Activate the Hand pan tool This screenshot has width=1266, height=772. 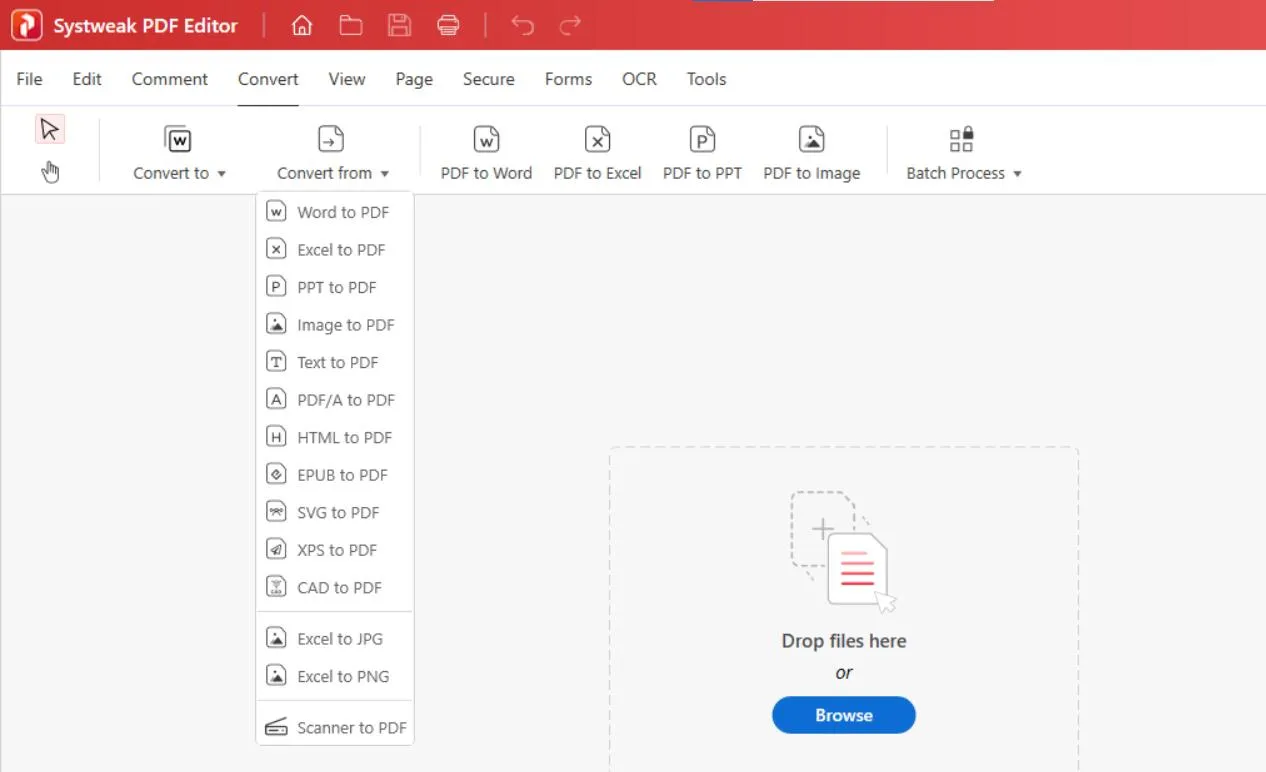pyautogui.click(x=50, y=171)
